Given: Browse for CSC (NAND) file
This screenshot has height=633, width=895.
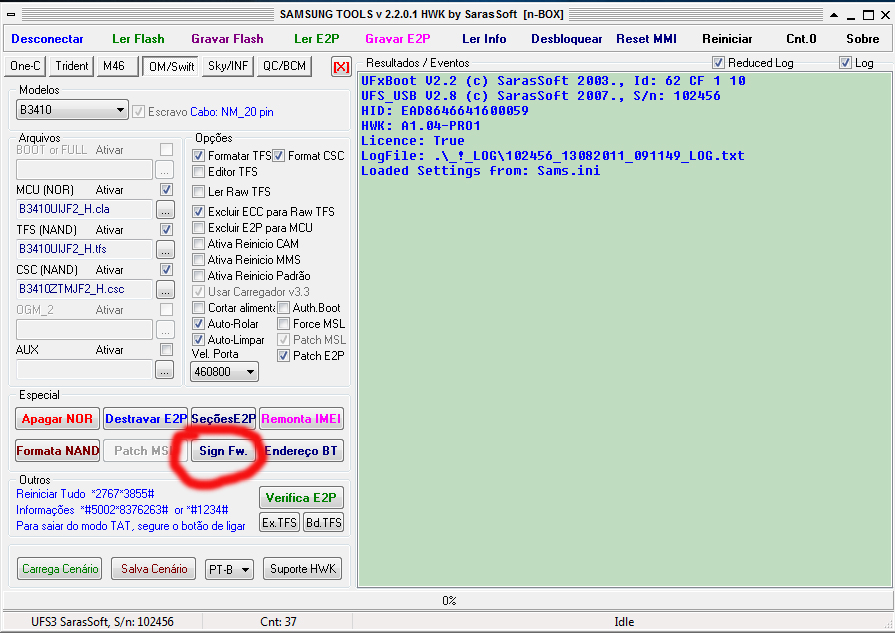Looking at the screenshot, I should 165,289.
